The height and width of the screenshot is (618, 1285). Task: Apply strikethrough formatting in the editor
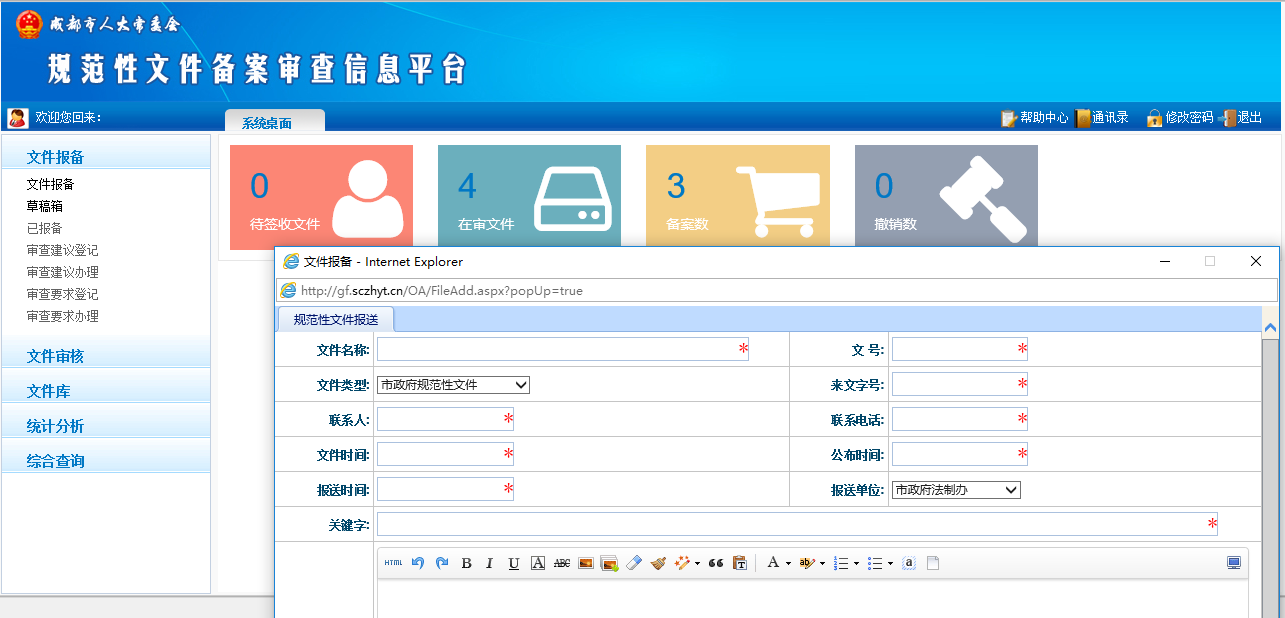coord(562,563)
